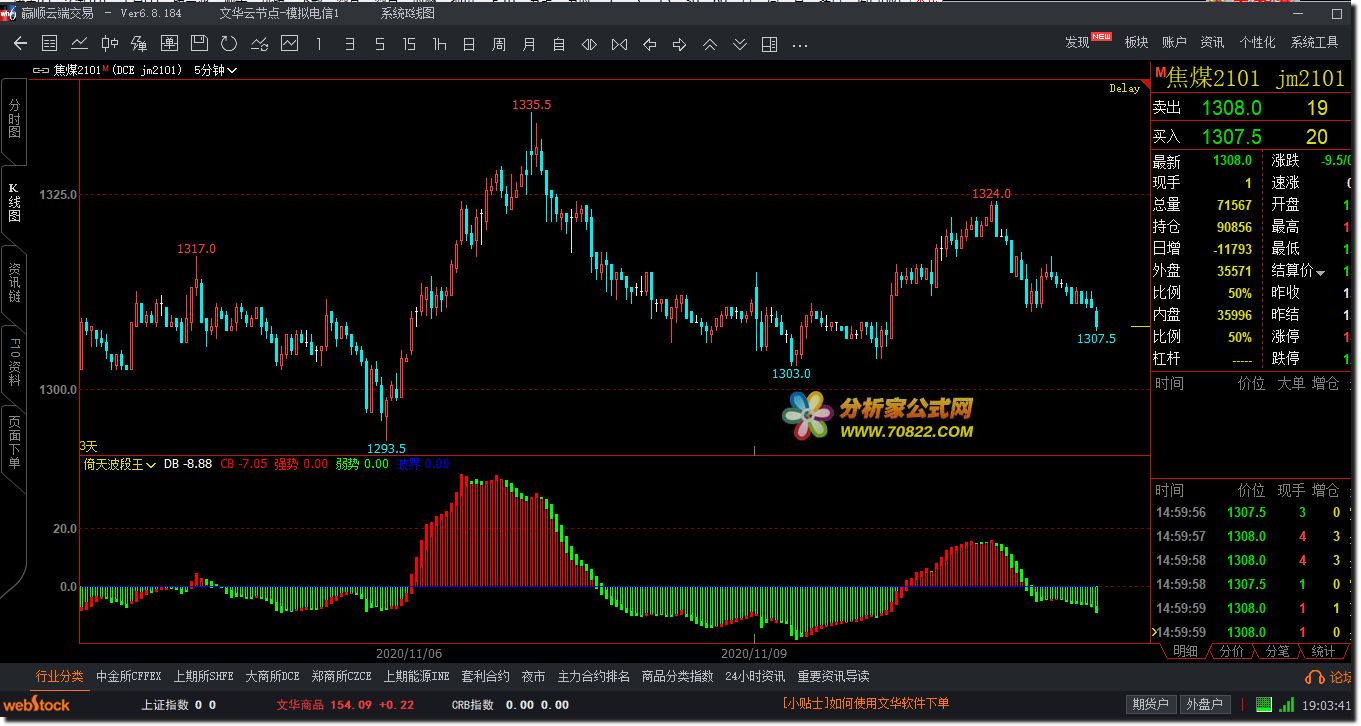Screen dimensions: 1361x726
Task: Switch to the 资讯链 side tab
Action: click(13, 285)
